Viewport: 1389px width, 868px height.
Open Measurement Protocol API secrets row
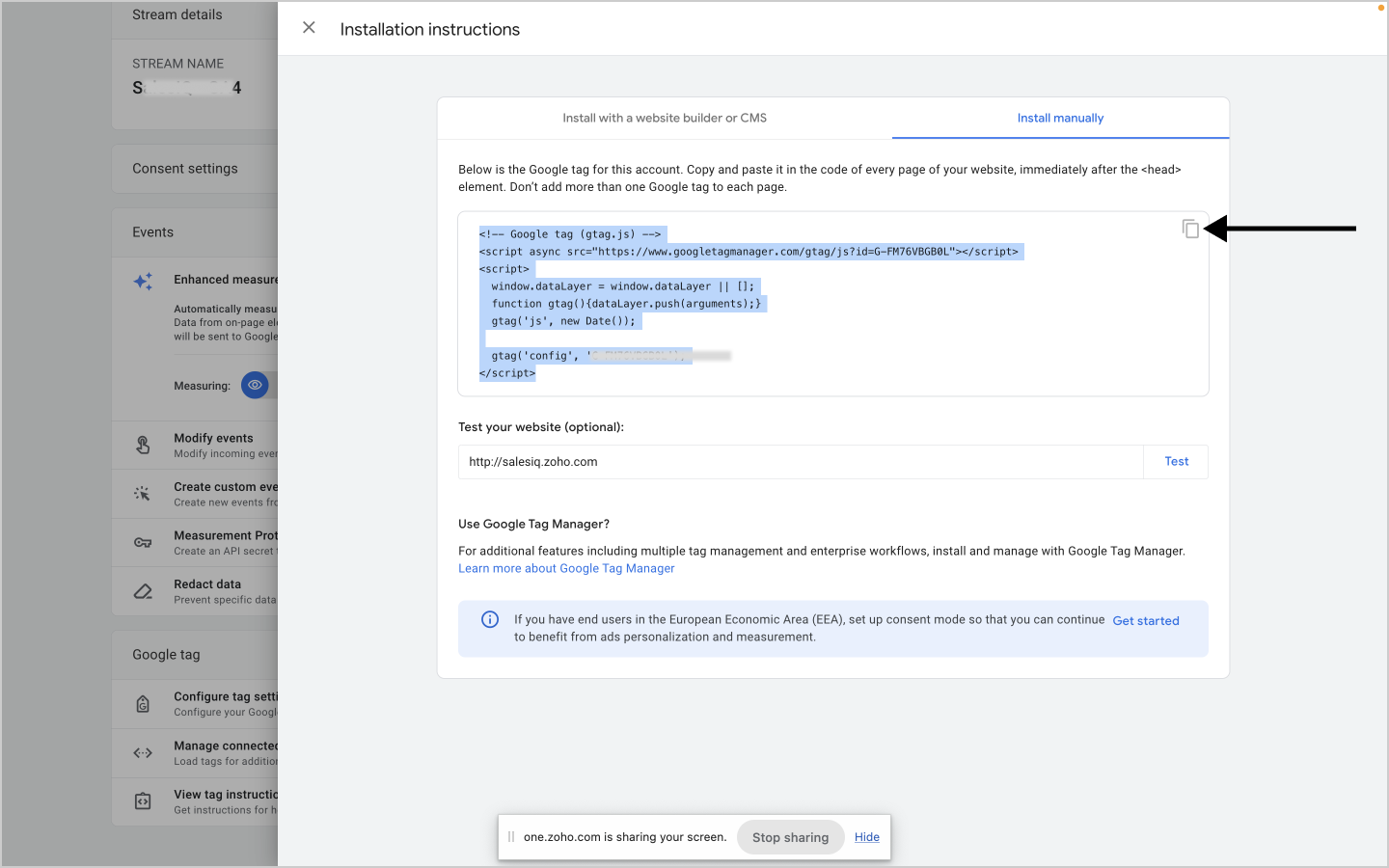pos(195,543)
